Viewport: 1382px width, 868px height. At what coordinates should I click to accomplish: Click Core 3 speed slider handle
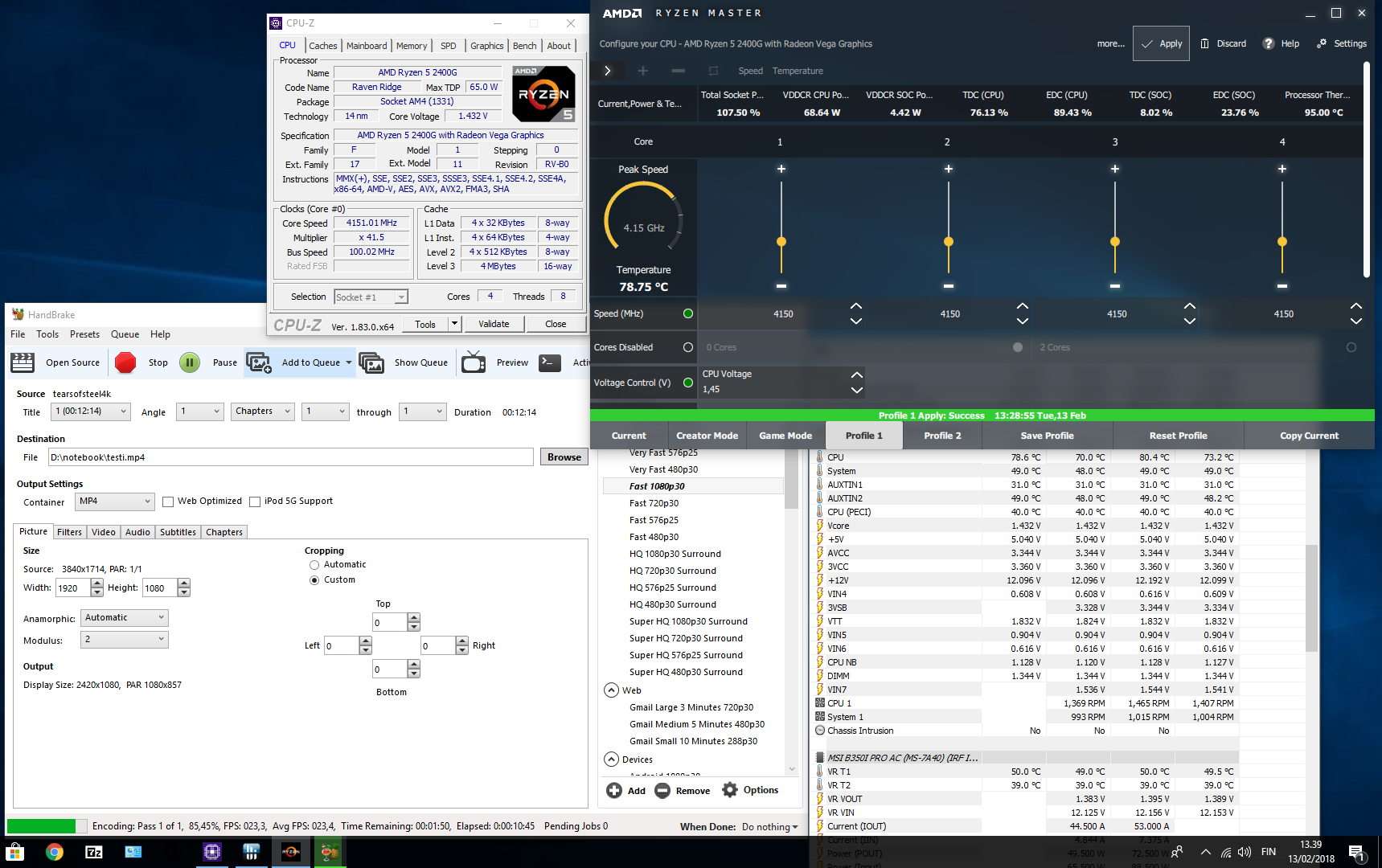click(x=1115, y=242)
